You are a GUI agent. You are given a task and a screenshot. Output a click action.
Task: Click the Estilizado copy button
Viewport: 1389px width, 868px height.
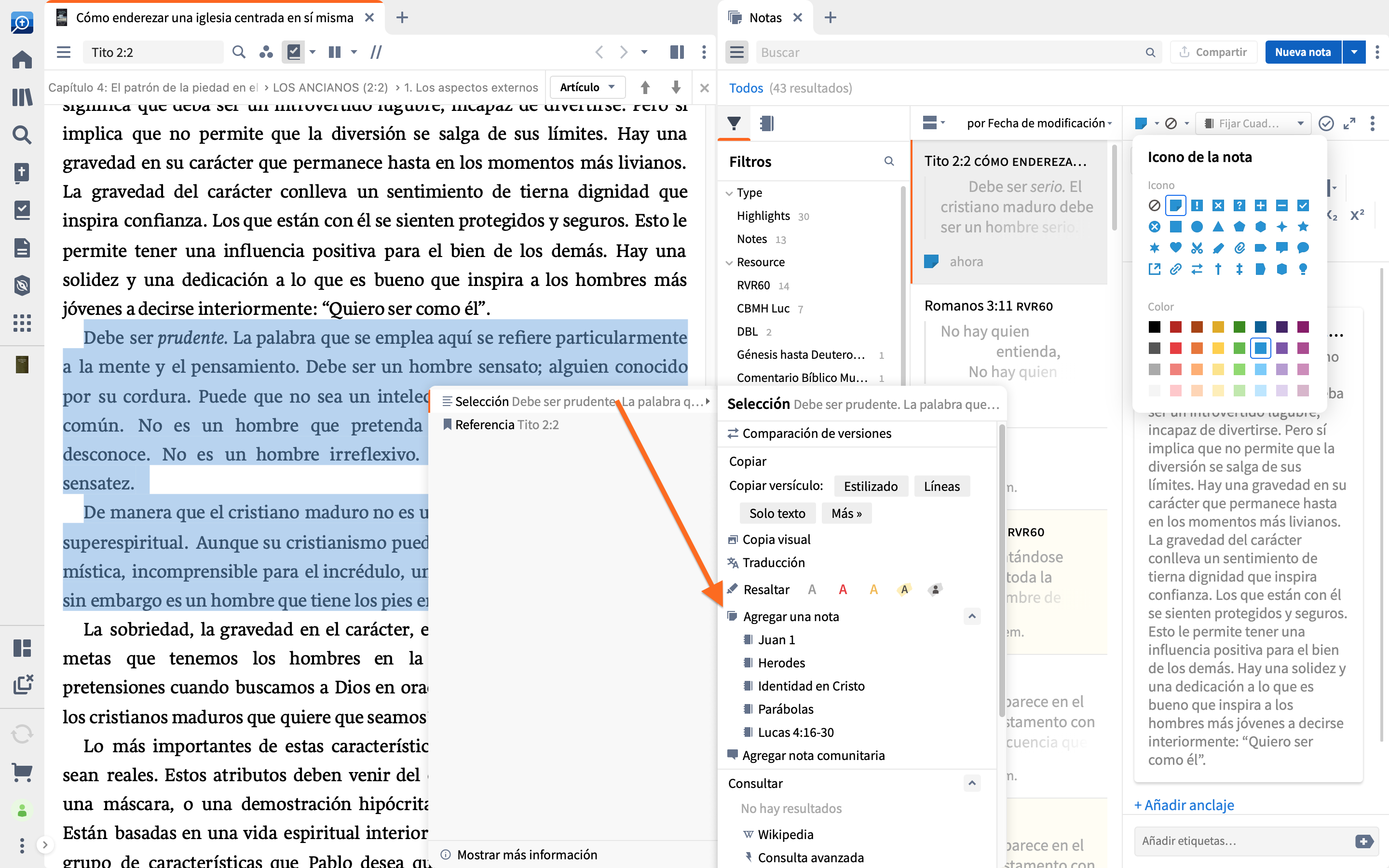(870, 486)
